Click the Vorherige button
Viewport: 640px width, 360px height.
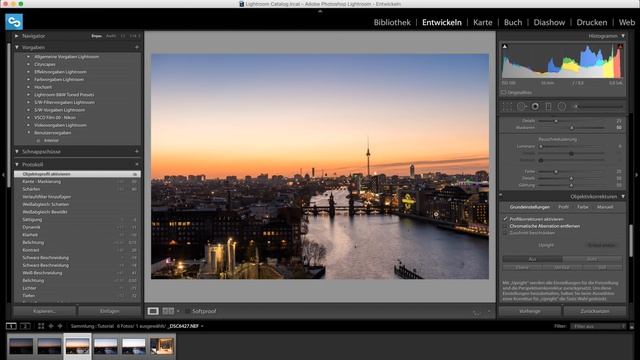(x=530, y=311)
